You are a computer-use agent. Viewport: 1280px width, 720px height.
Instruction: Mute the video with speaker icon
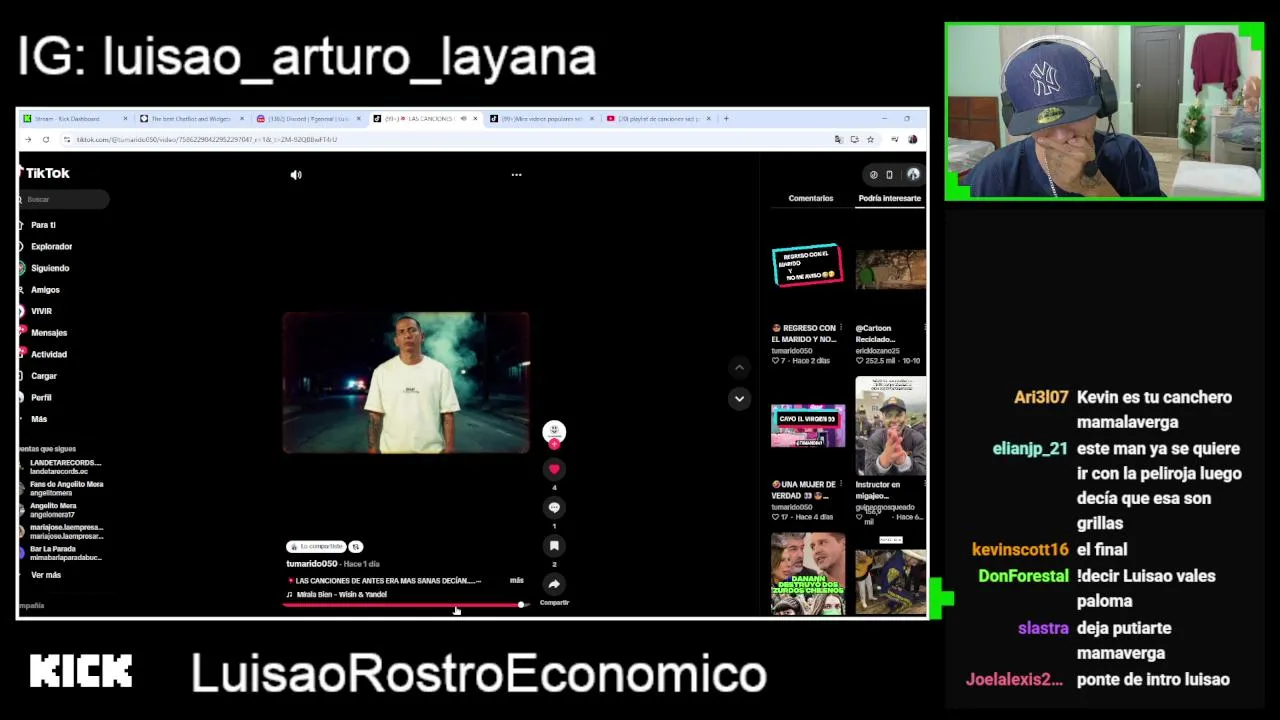point(296,175)
